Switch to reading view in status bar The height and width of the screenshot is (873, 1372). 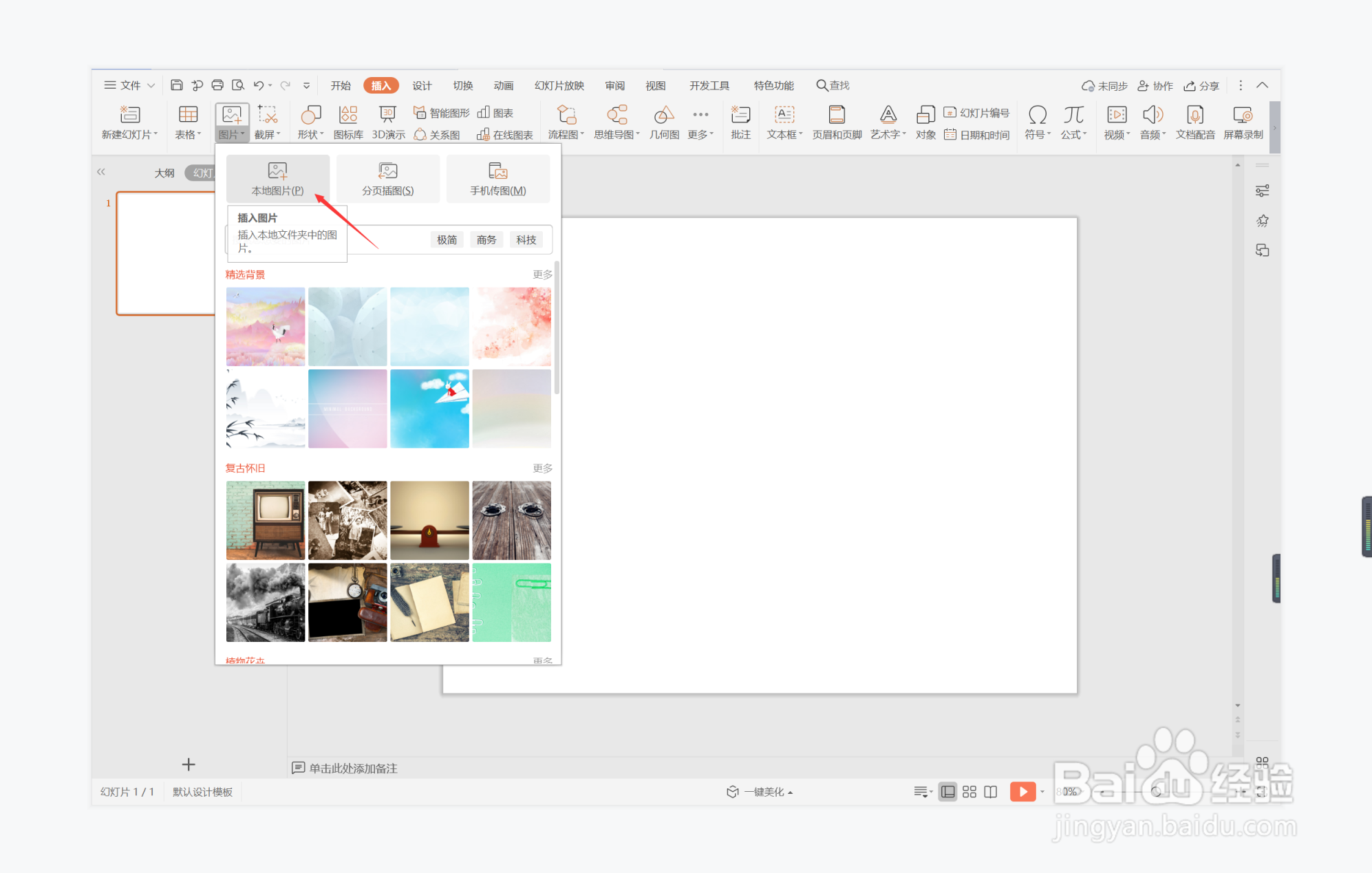coord(990,792)
